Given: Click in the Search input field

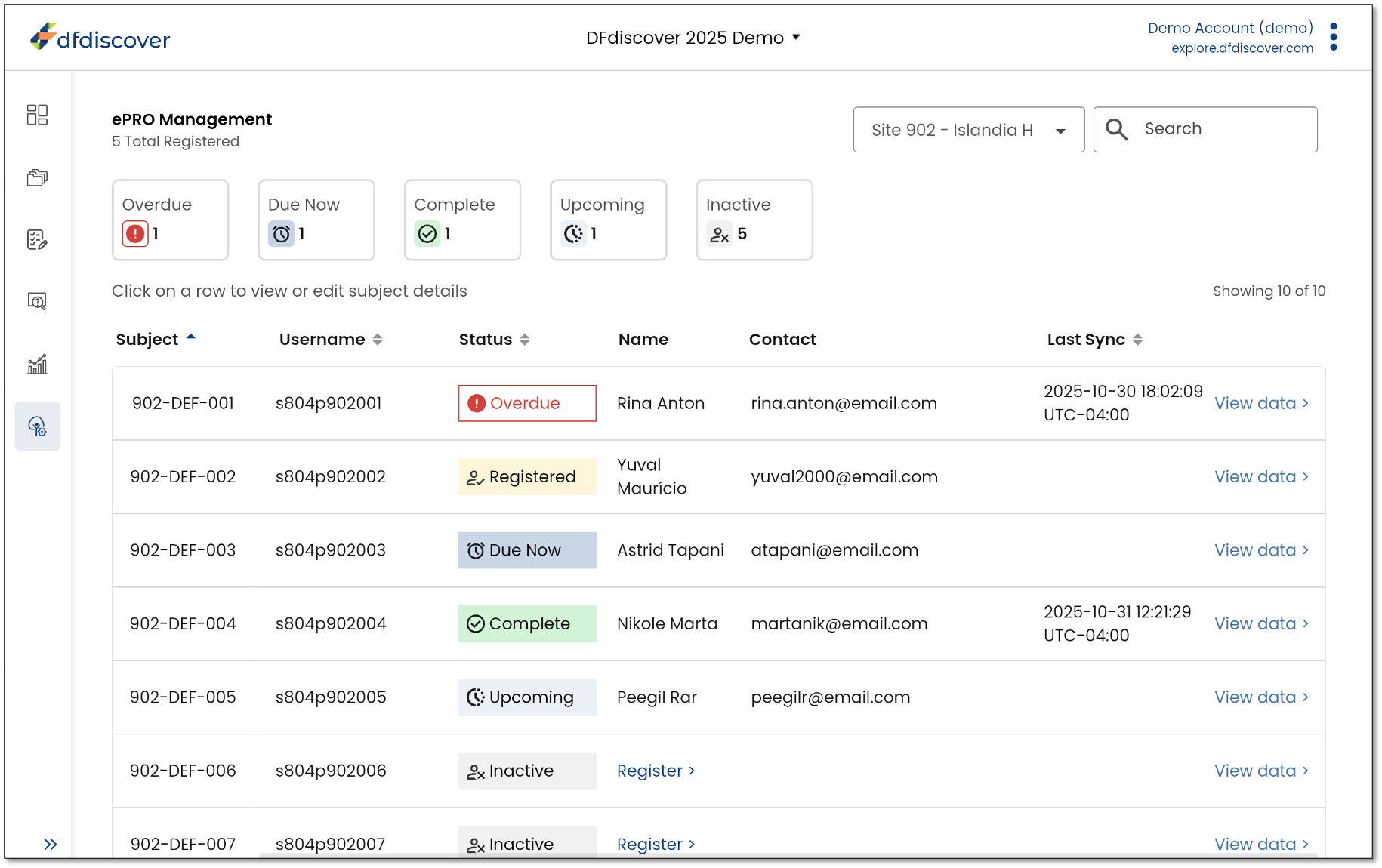Looking at the screenshot, I should tap(1223, 129).
